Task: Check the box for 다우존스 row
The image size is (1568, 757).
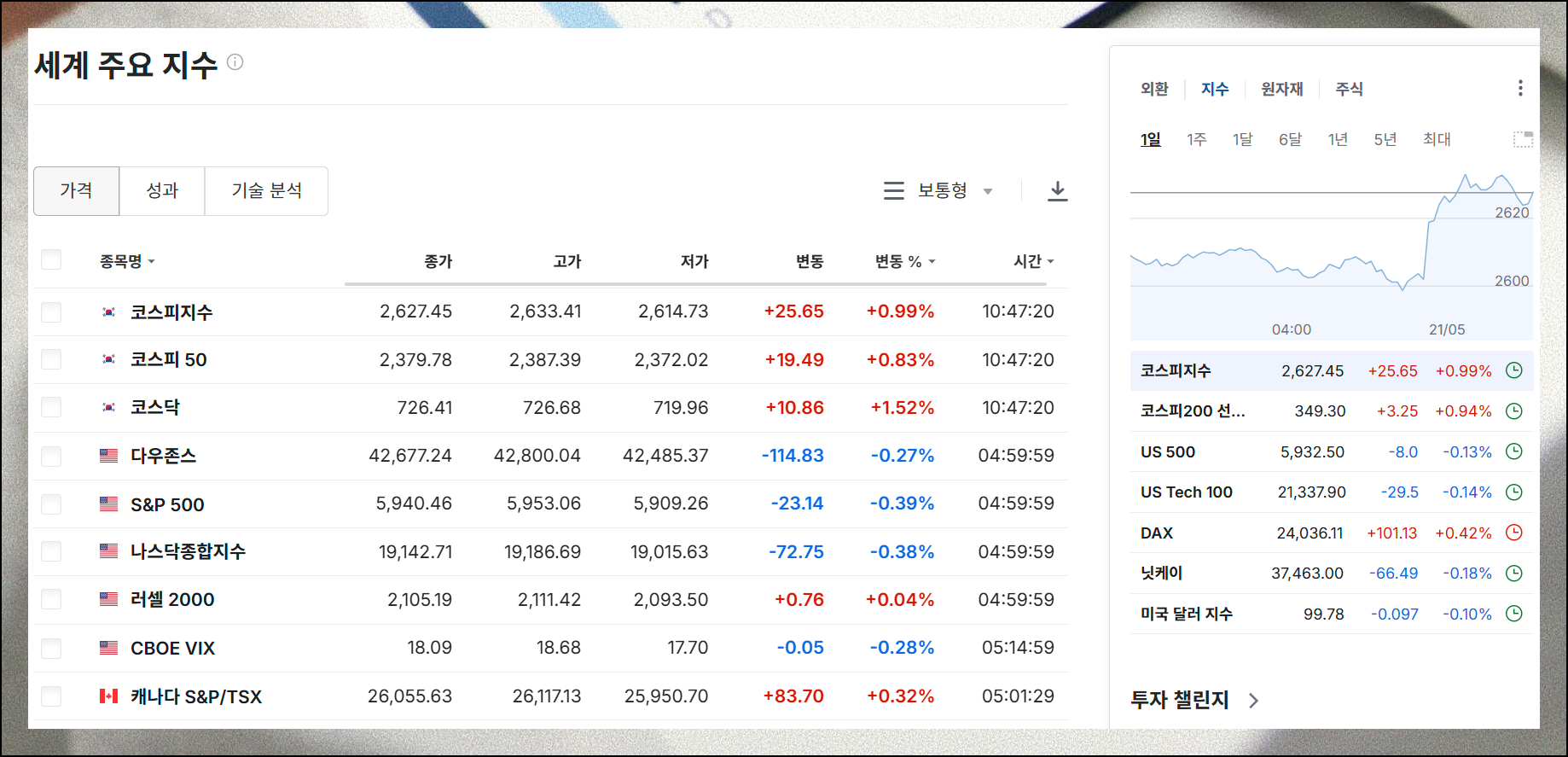Action: click(x=51, y=456)
